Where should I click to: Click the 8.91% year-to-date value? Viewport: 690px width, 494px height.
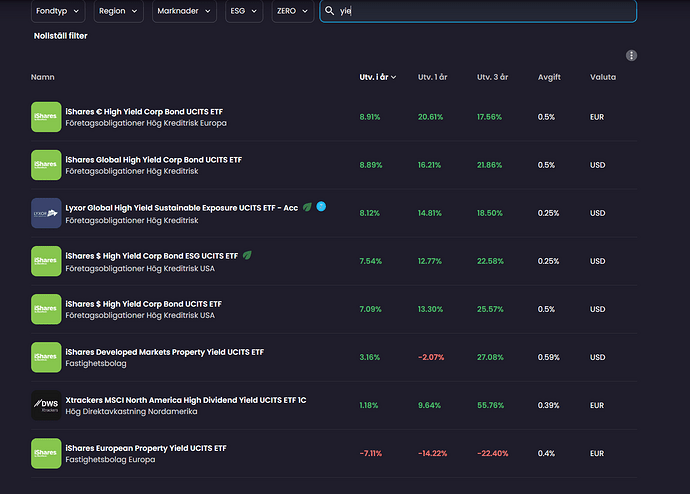point(370,117)
